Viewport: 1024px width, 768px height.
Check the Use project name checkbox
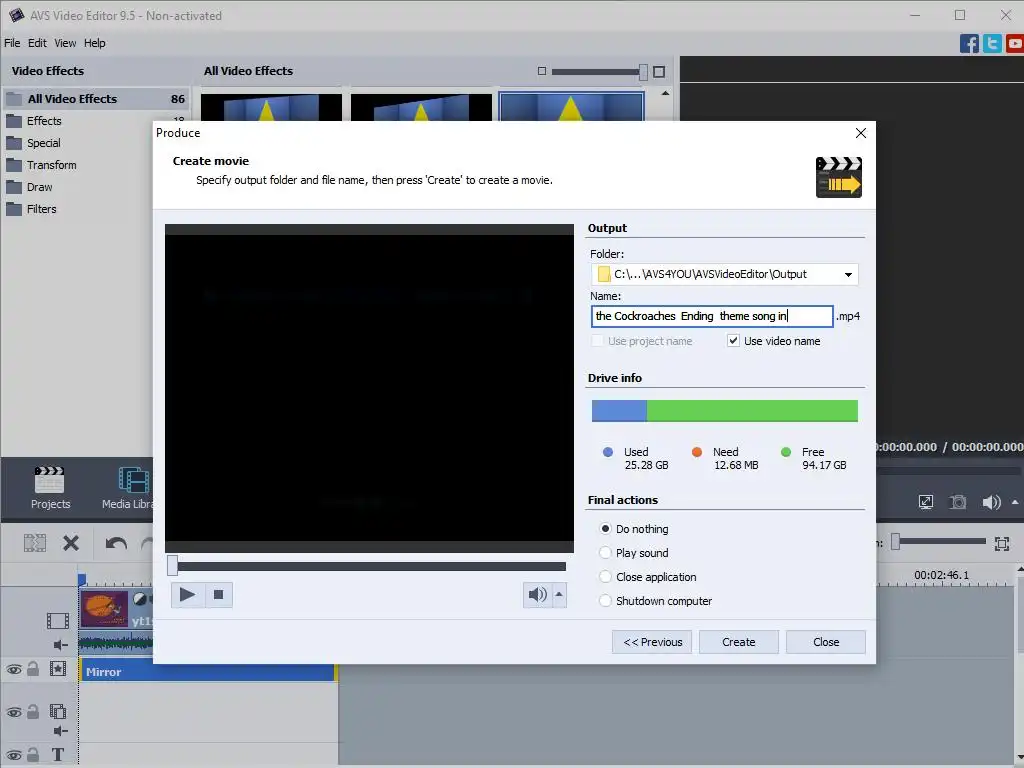coord(597,340)
